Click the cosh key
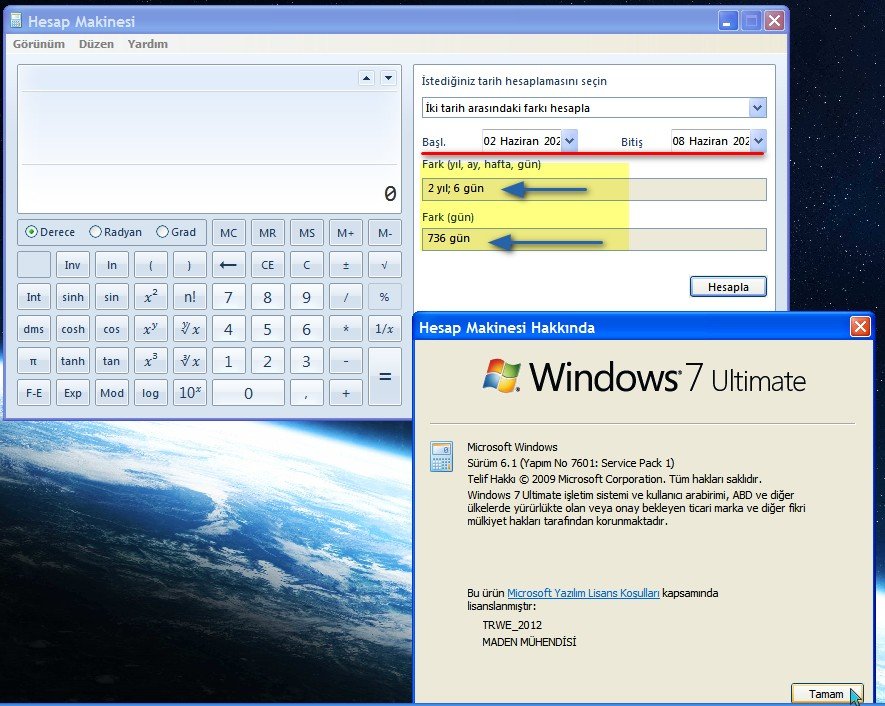Image resolution: width=885 pixels, height=706 pixels. pos(73,329)
